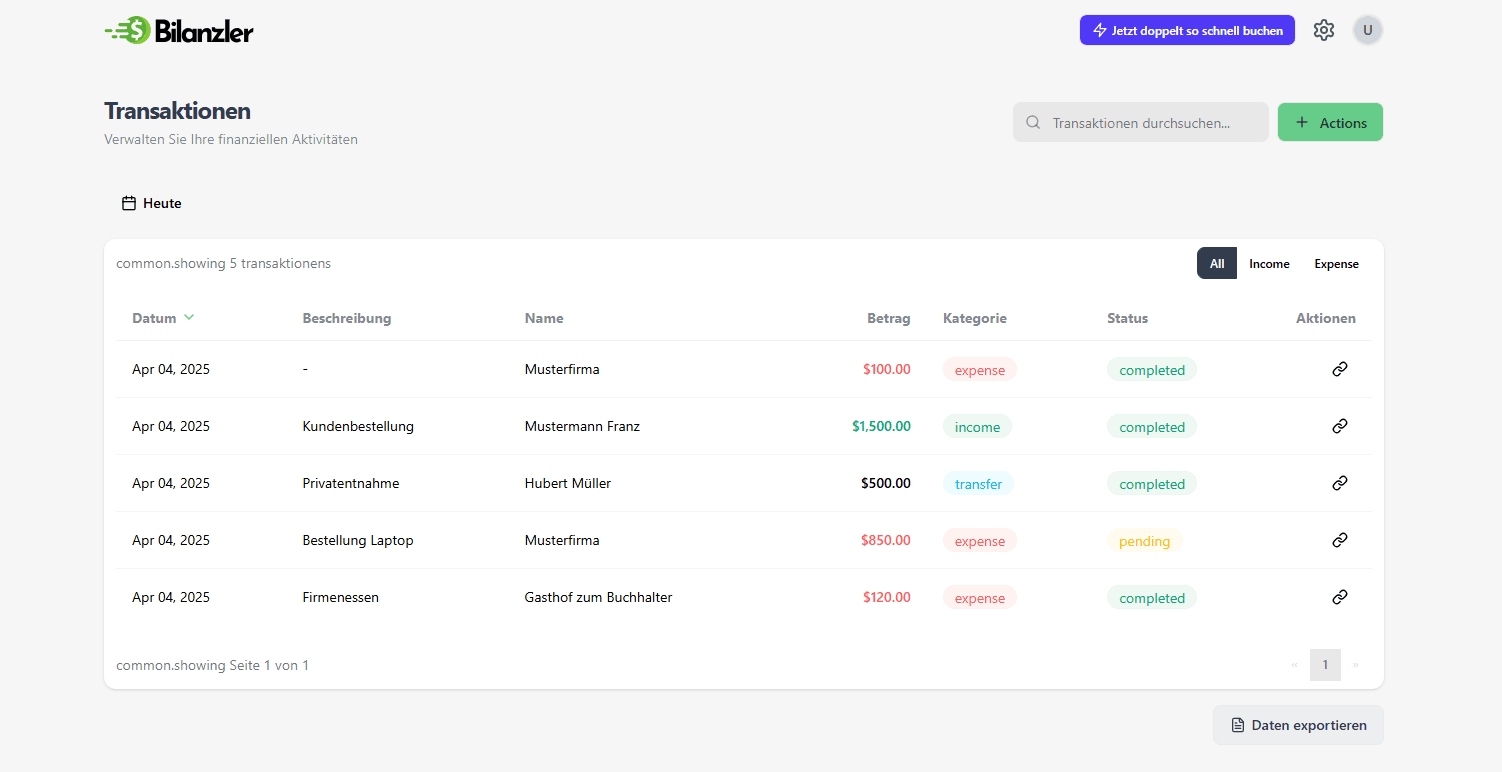Click link icon for $100.00 Musterfirma transaction

tap(1340, 369)
